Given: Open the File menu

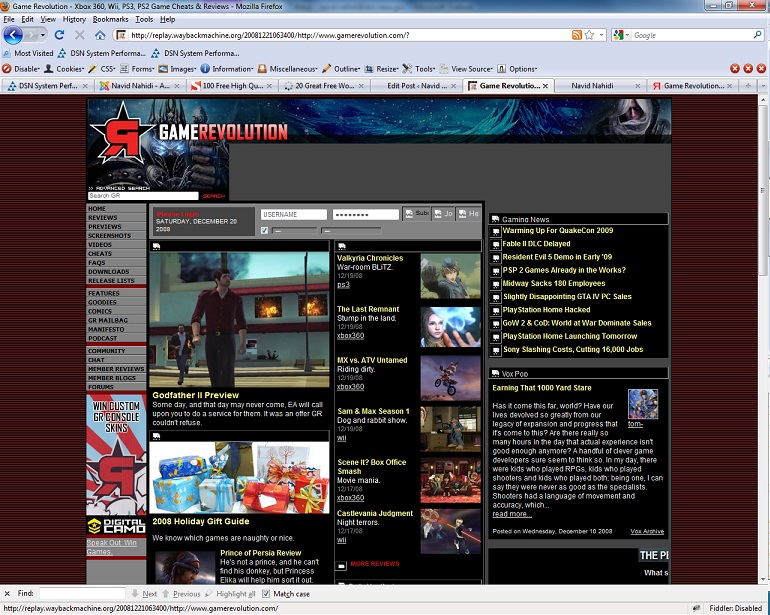Looking at the screenshot, I should click(9, 19).
